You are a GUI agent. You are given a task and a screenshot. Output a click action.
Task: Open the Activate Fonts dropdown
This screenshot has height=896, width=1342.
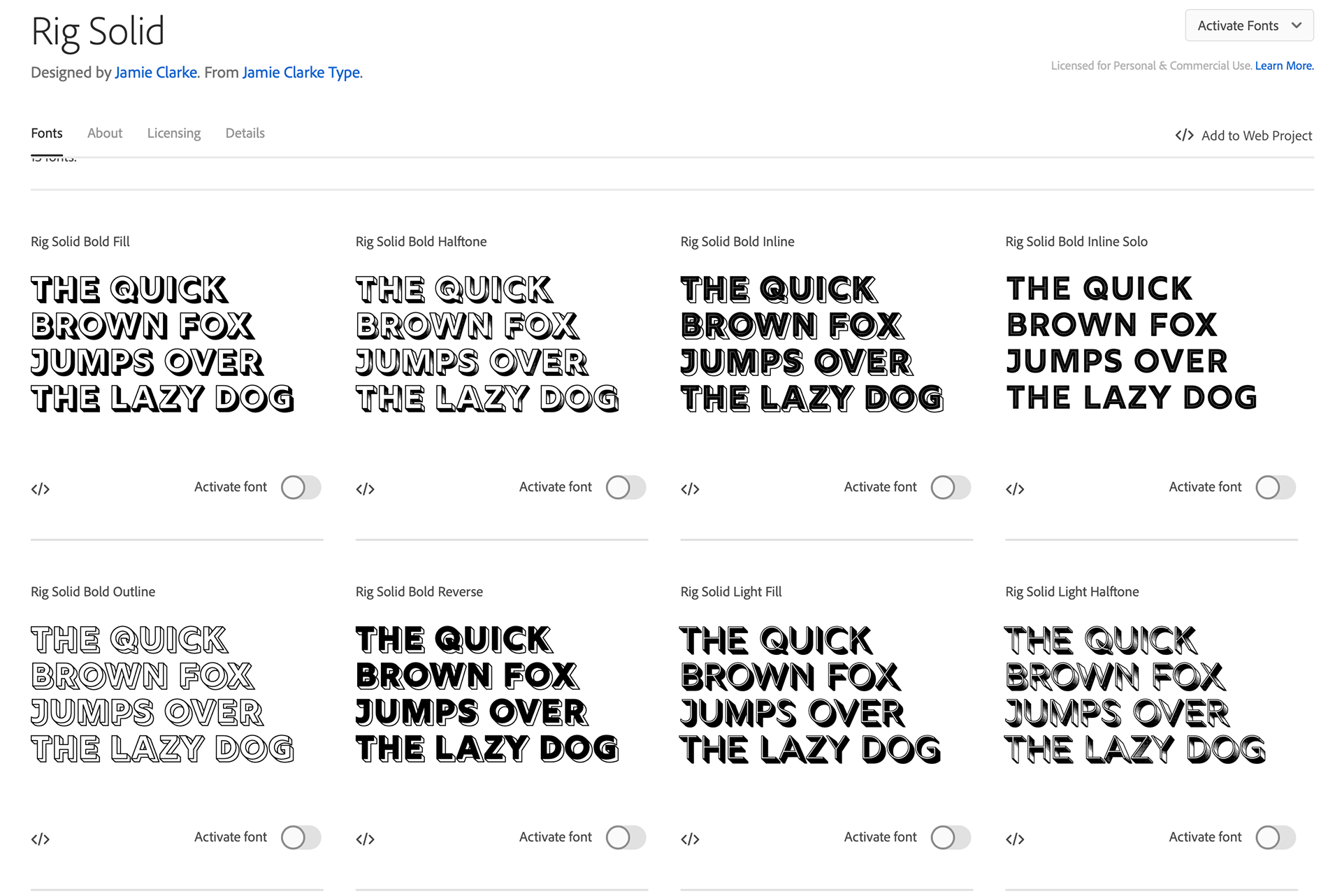point(1249,26)
